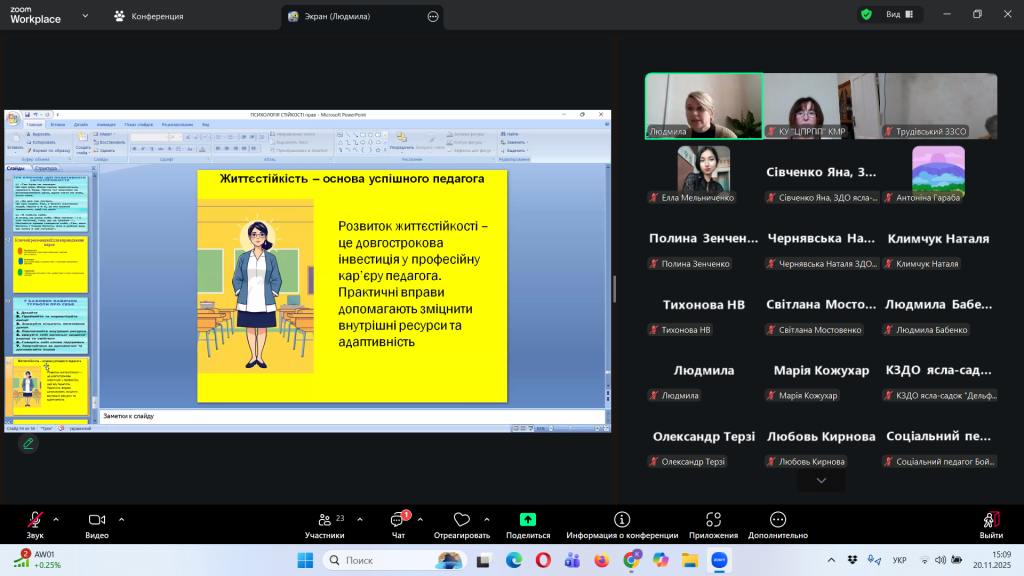Click the annotation pencil button below slide
Image resolution: width=1024 pixels, height=576 pixels.
pyautogui.click(x=28, y=443)
